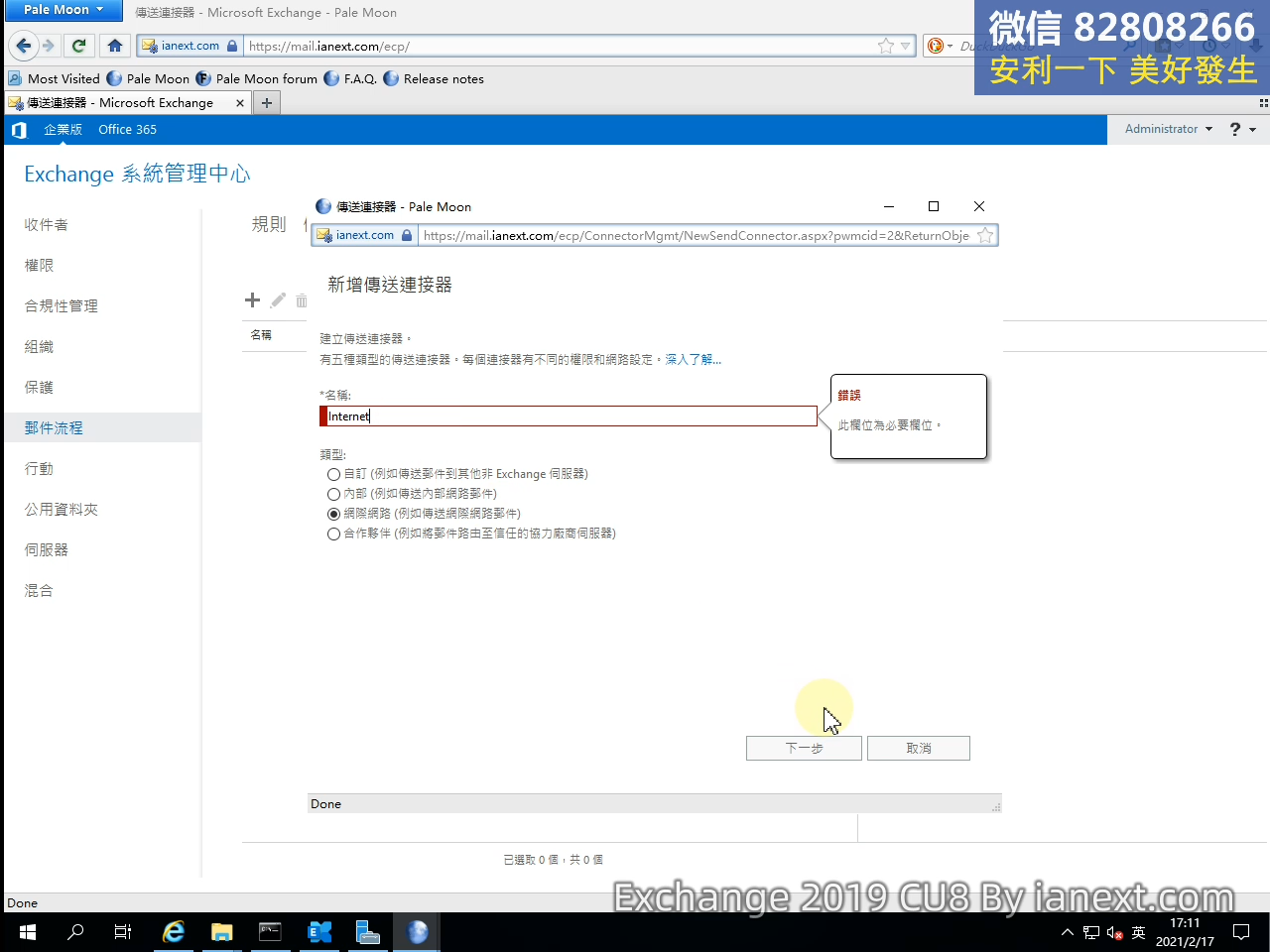Click the 下一步 next button
1270x952 pixels.
click(804, 749)
